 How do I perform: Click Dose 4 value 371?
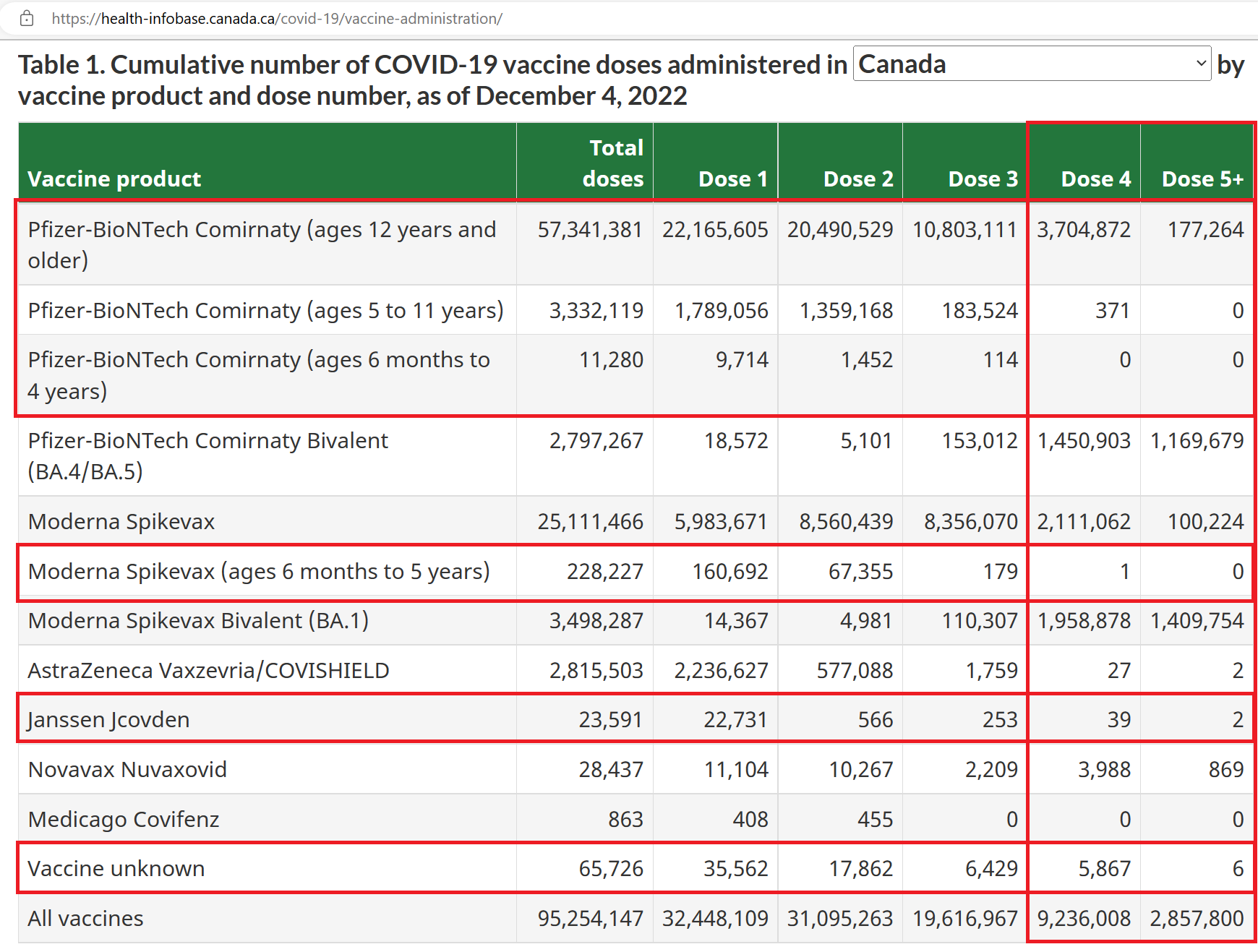[1113, 311]
